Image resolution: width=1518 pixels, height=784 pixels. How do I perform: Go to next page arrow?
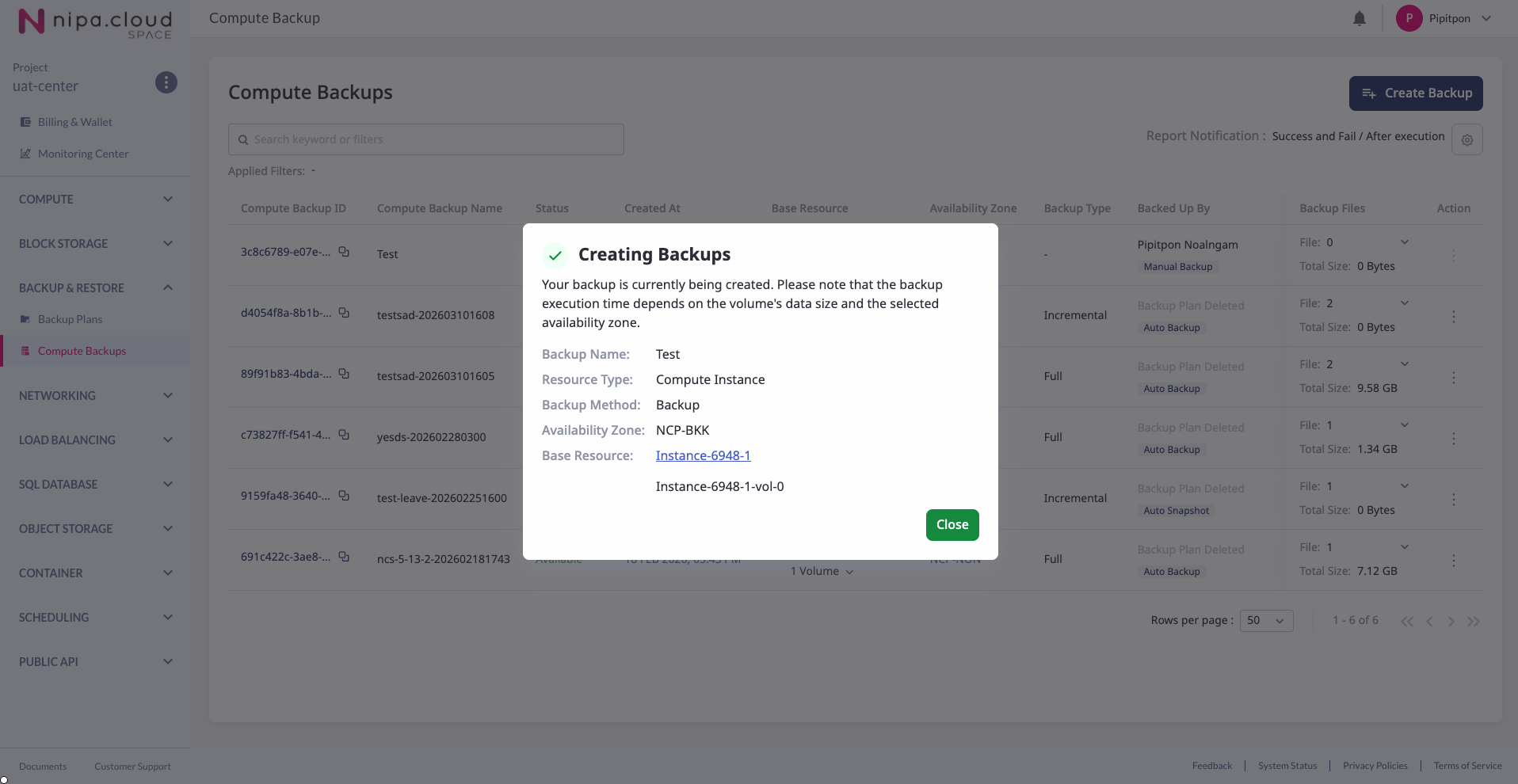pos(1451,622)
